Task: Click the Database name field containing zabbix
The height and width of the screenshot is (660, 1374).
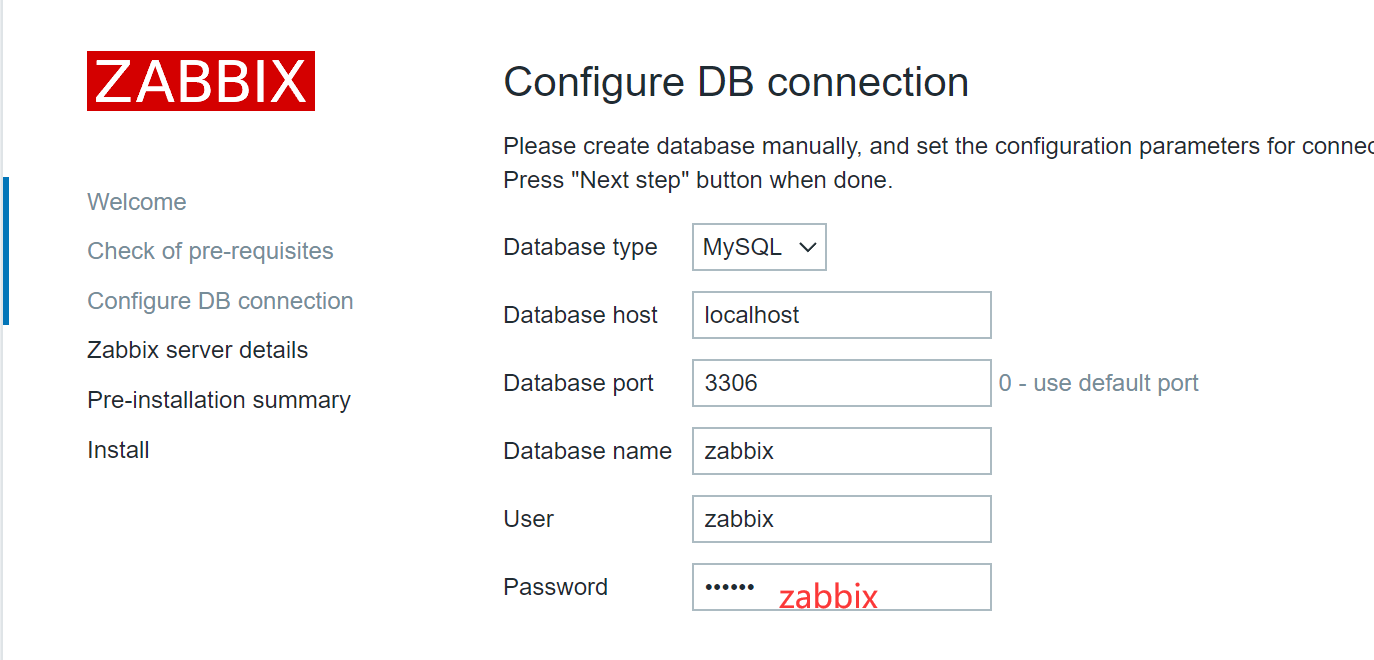Action: (x=841, y=450)
